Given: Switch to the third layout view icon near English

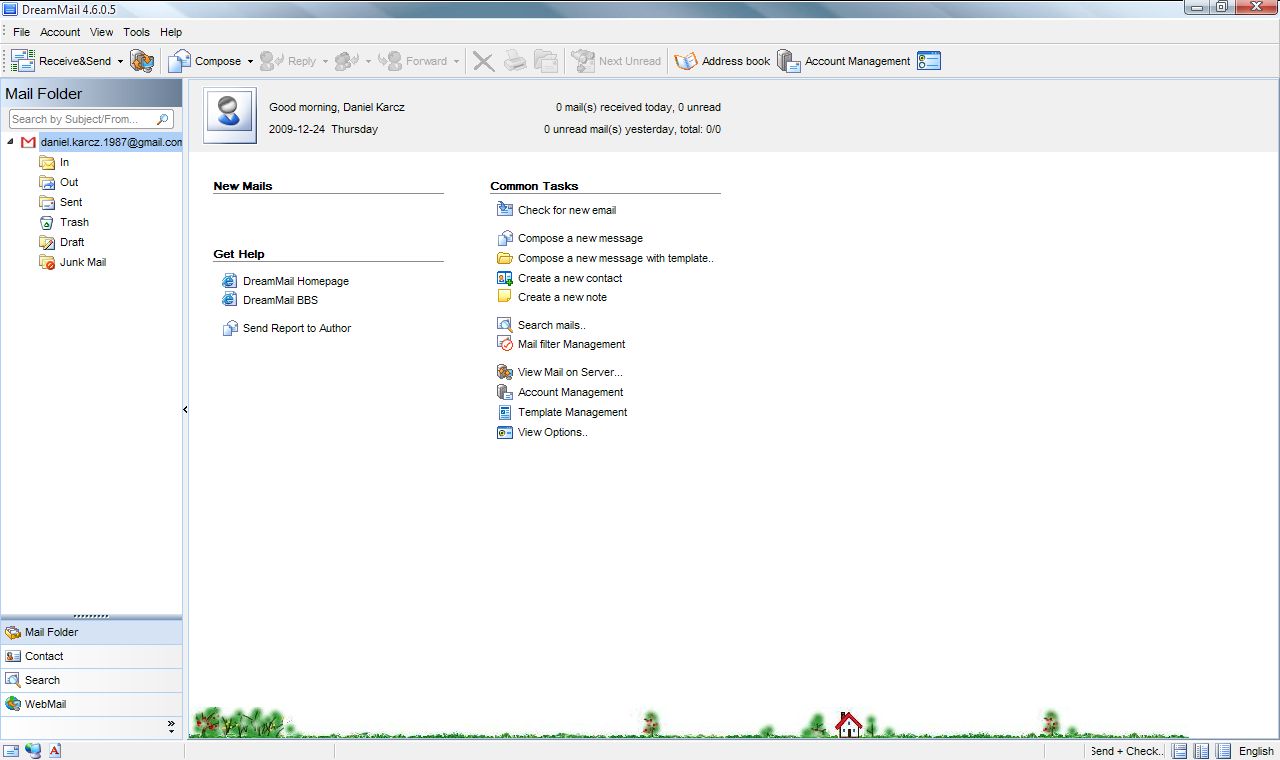Looking at the screenshot, I should pos(1223,751).
